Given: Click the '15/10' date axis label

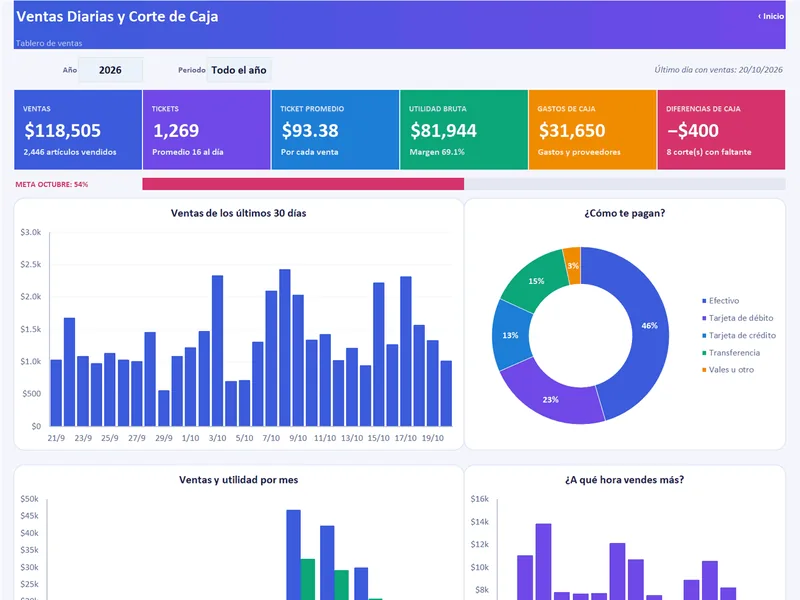Looking at the screenshot, I should click(379, 438).
